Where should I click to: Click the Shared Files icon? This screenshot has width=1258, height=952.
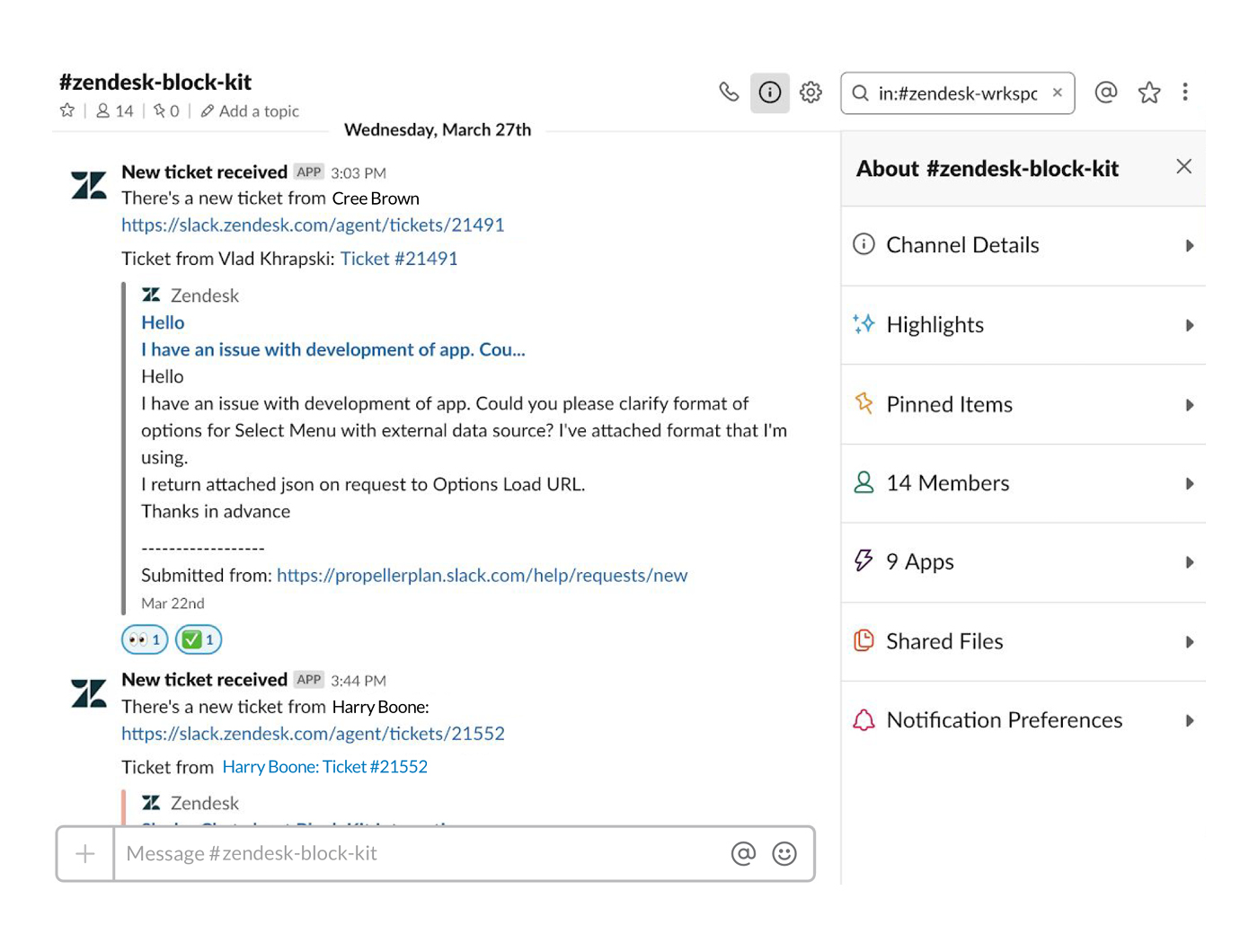tap(864, 640)
